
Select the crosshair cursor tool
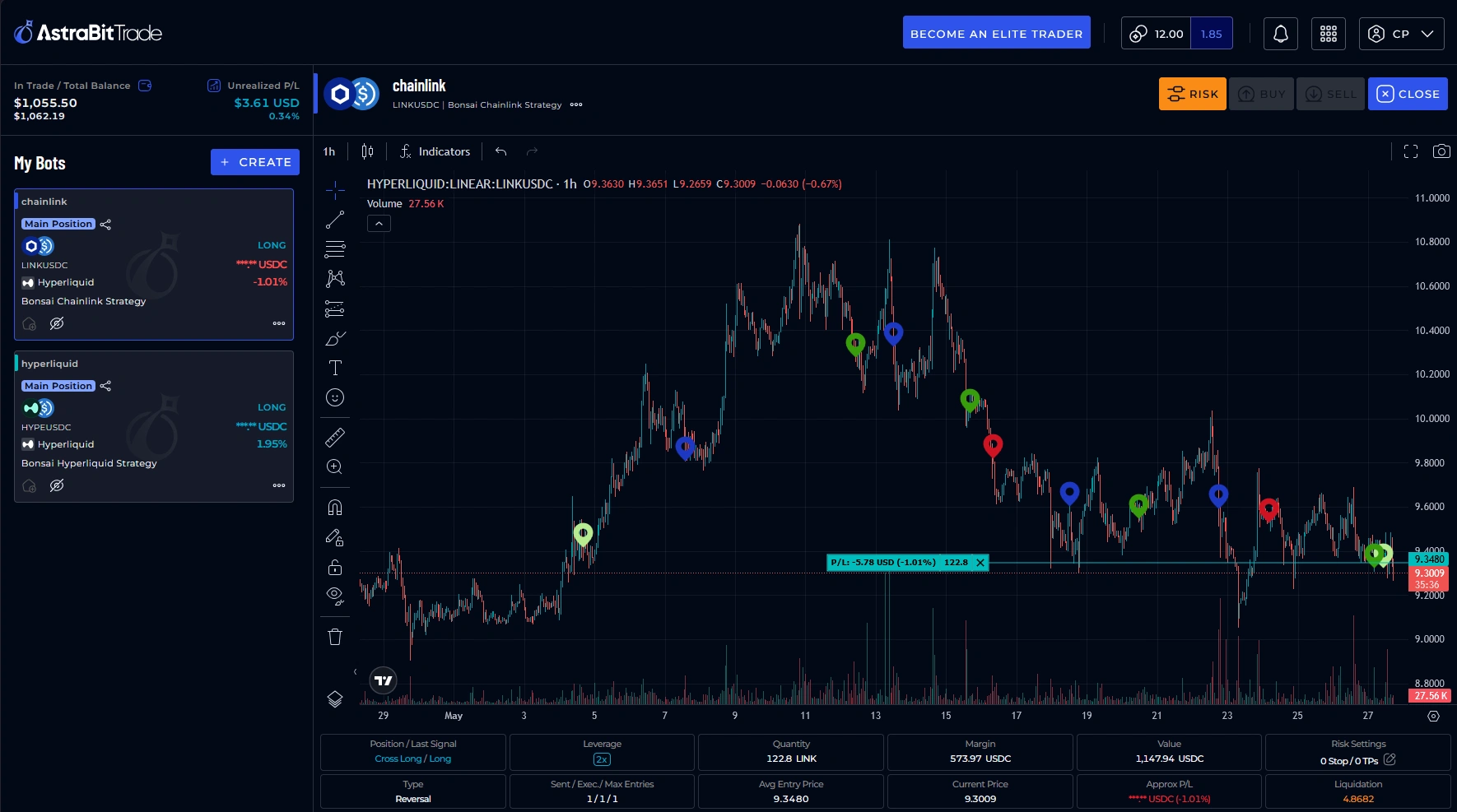click(335, 190)
